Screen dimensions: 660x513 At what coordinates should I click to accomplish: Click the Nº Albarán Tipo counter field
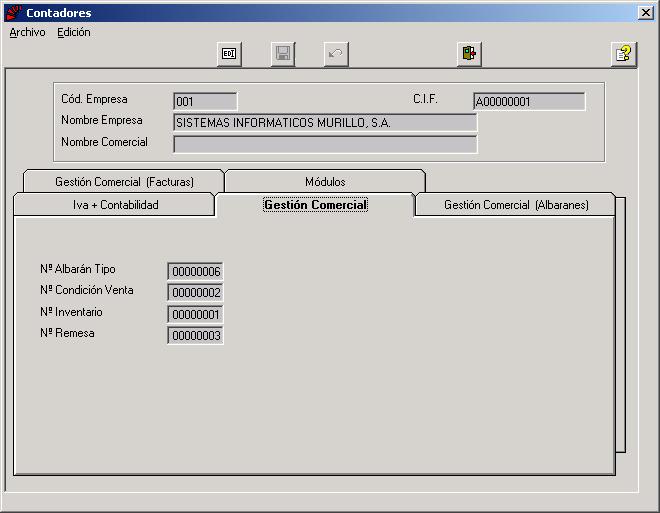[x=195, y=271]
